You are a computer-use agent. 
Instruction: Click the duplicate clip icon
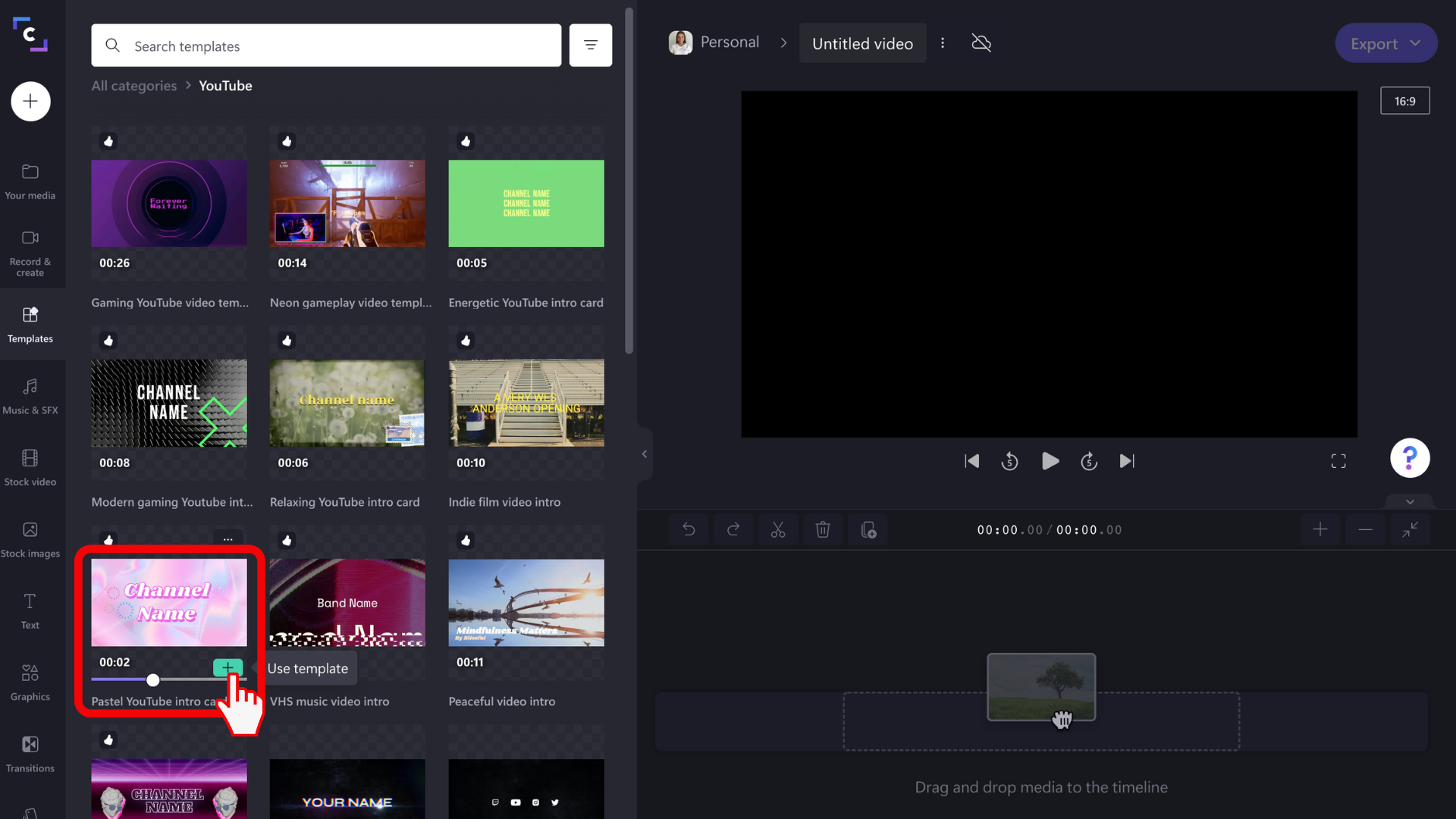(x=868, y=529)
